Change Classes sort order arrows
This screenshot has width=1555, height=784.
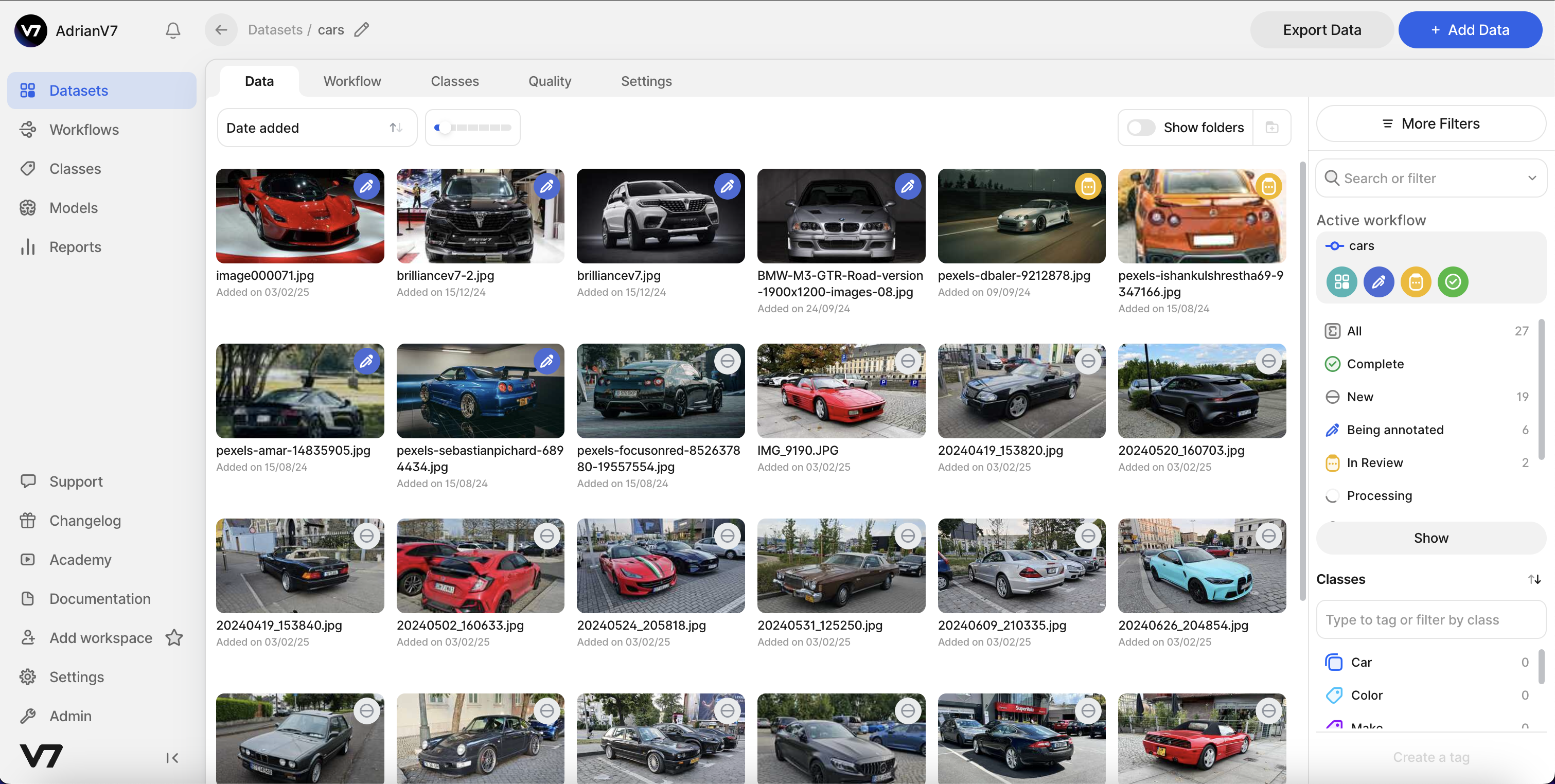[1534, 579]
